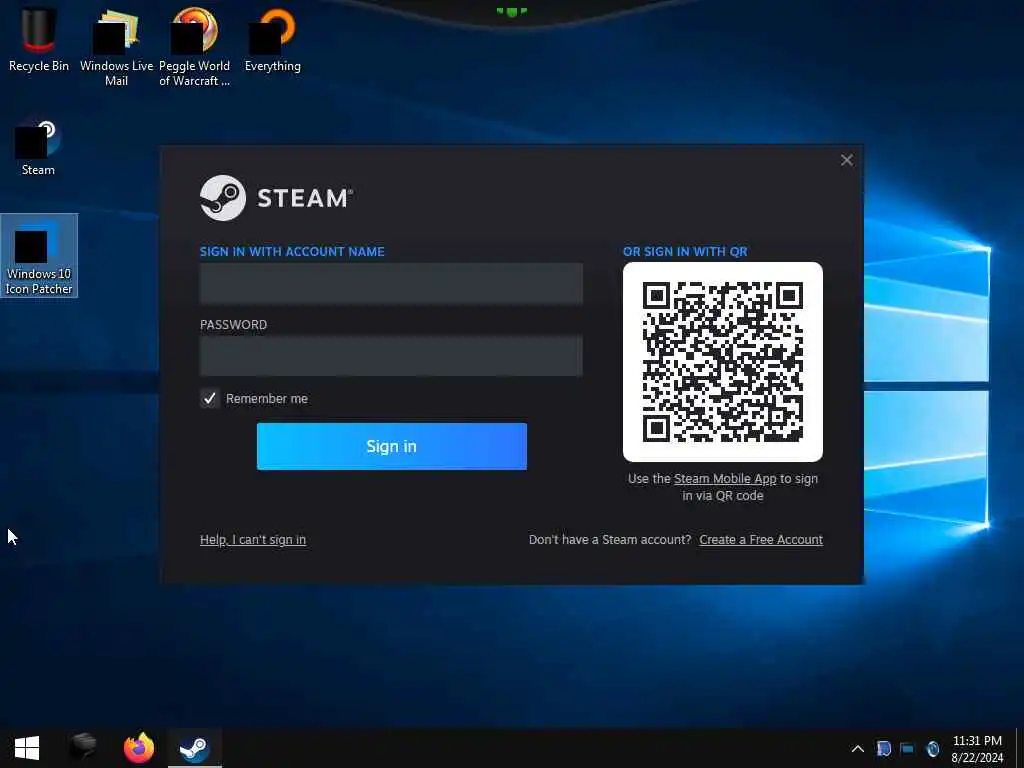This screenshot has height=768, width=1024.
Task: Show hidden system tray icons
Action: (x=857, y=749)
